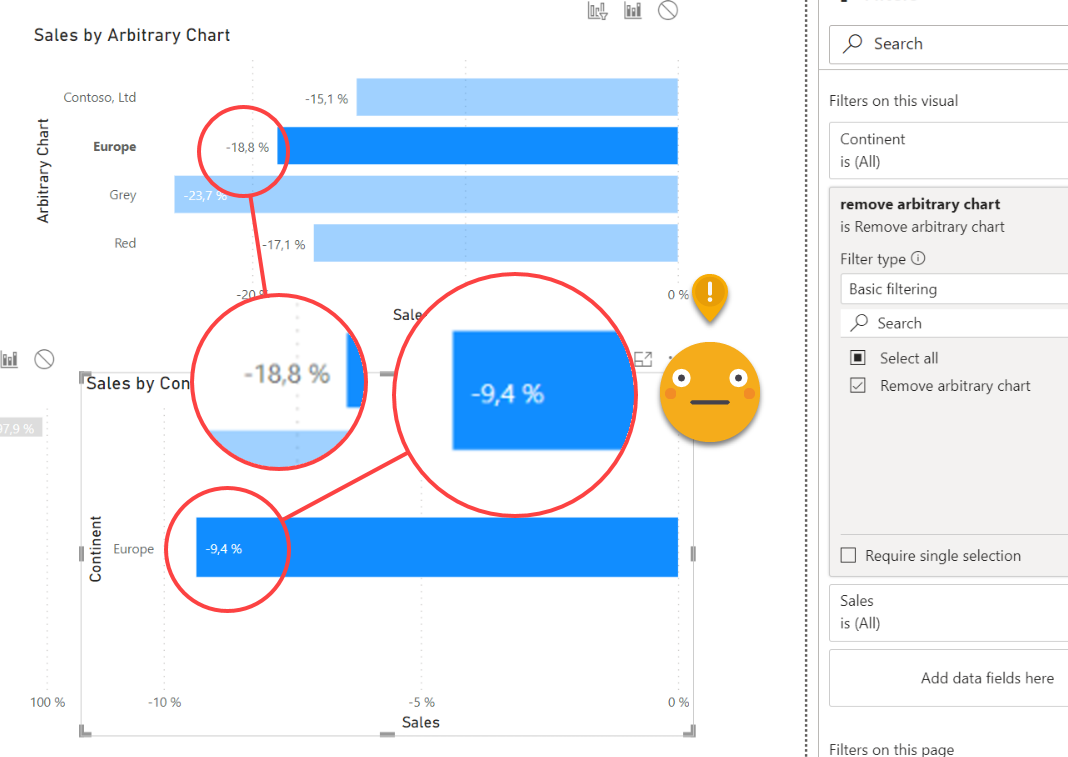Click the bar chart icon at left screen edge

10,359
